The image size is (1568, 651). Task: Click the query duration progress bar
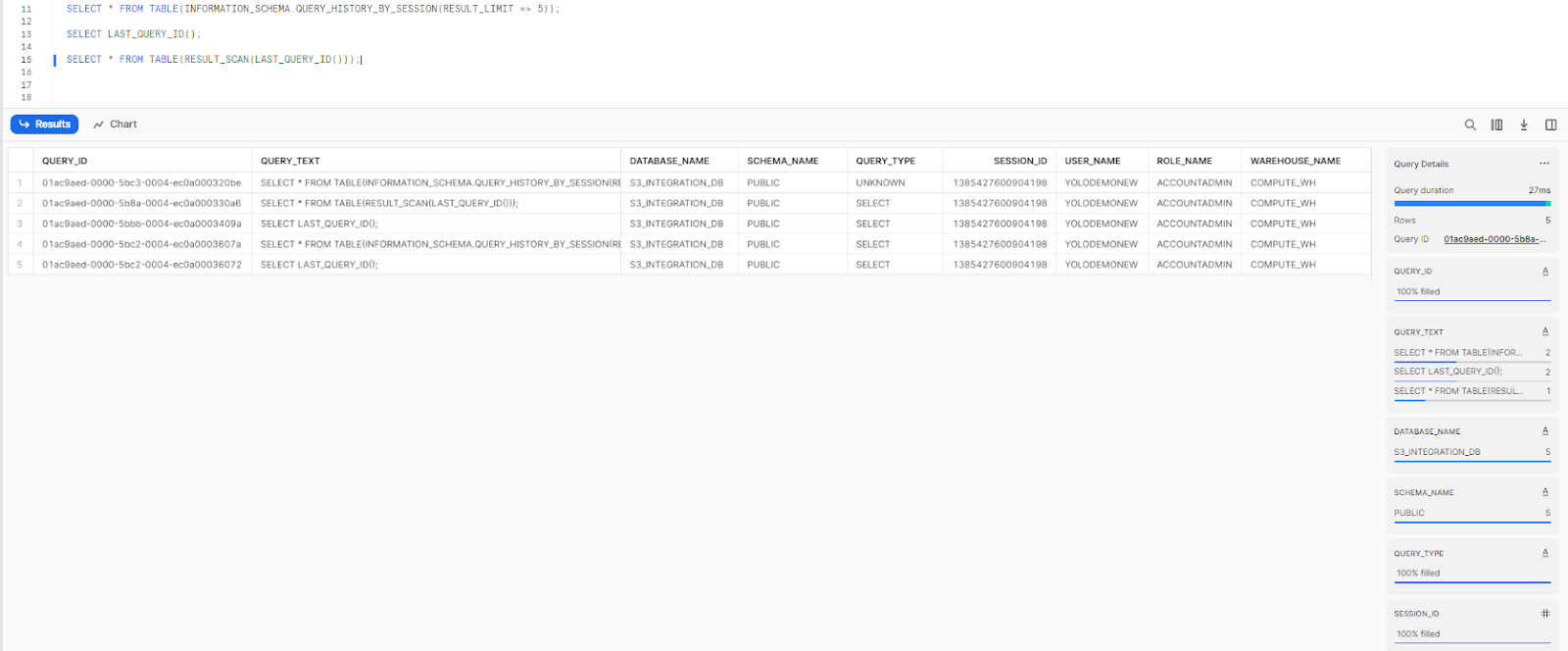pyautogui.click(x=1471, y=204)
